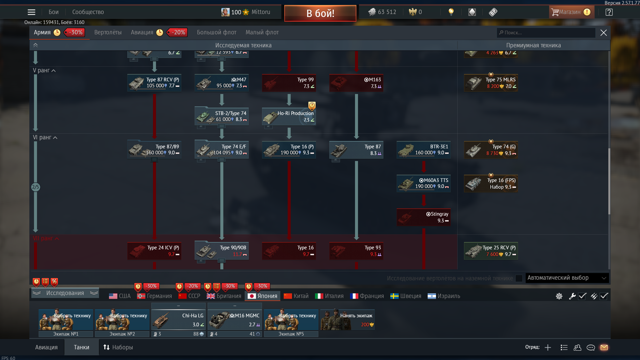Screen dimensions: 640x360
Task: Click the help question mark icon
Action: pyautogui.click(x=609, y=12)
